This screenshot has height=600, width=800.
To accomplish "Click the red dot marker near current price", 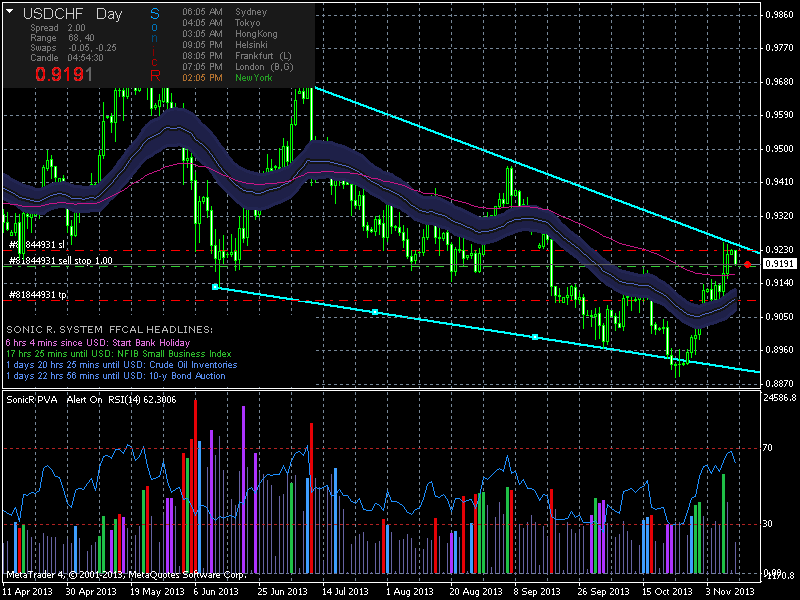I will pos(748,264).
